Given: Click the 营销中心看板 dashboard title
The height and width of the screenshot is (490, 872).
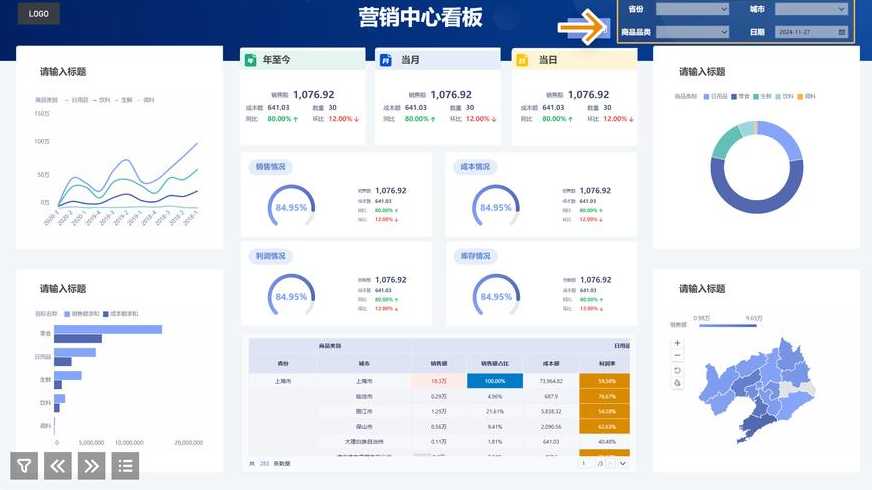Looking at the screenshot, I should [x=420, y=17].
